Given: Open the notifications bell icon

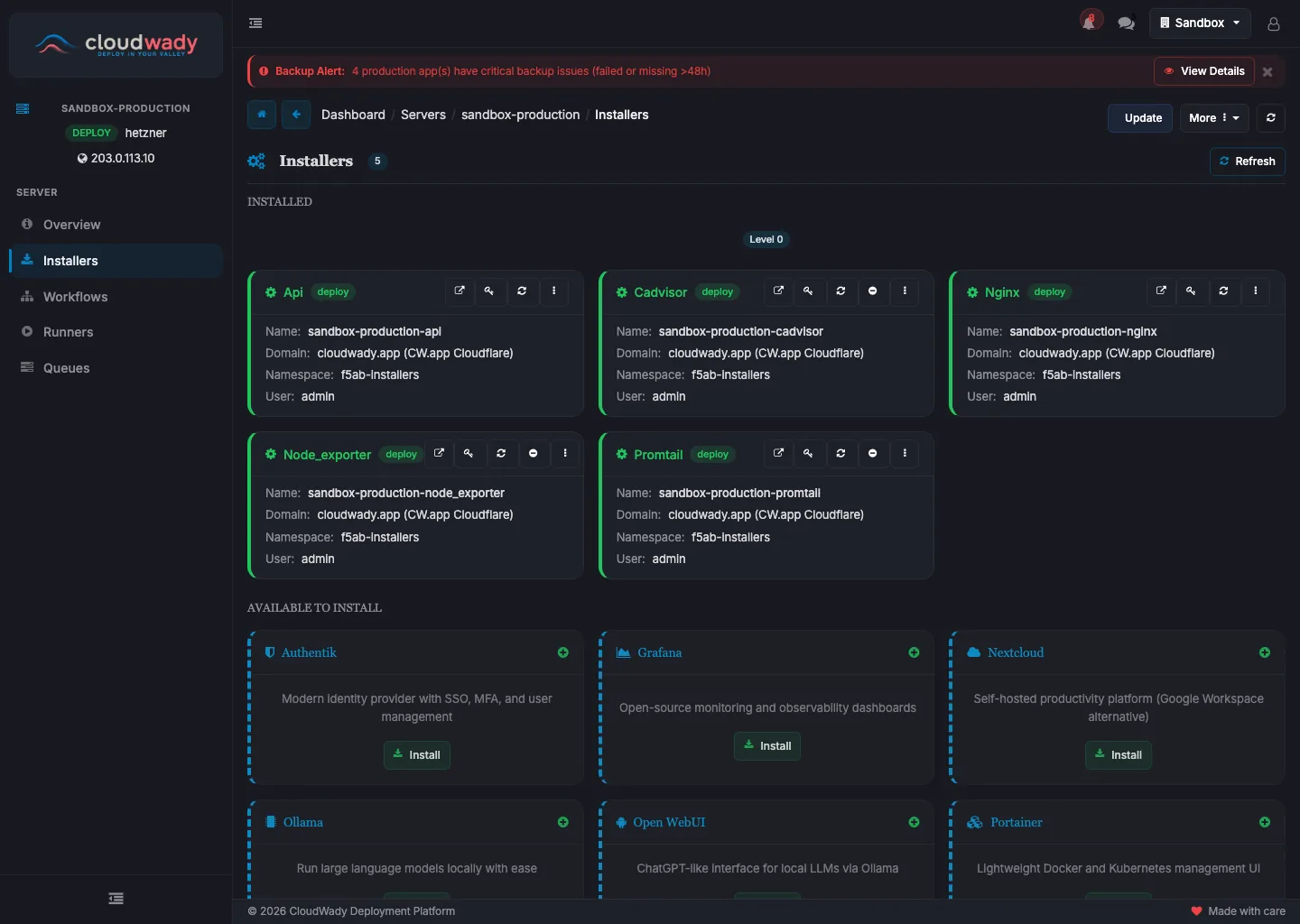Looking at the screenshot, I should (1091, 22).
